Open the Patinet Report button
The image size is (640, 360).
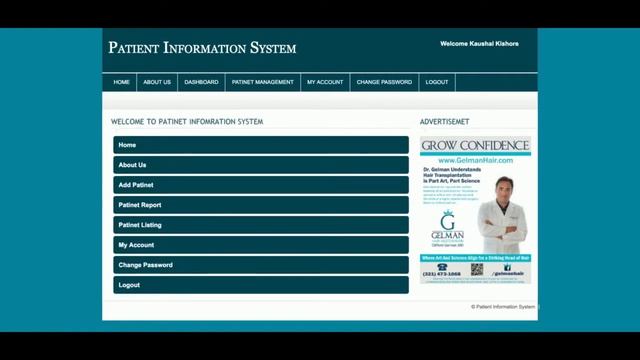pyautogui.click(x=261, y=205)
